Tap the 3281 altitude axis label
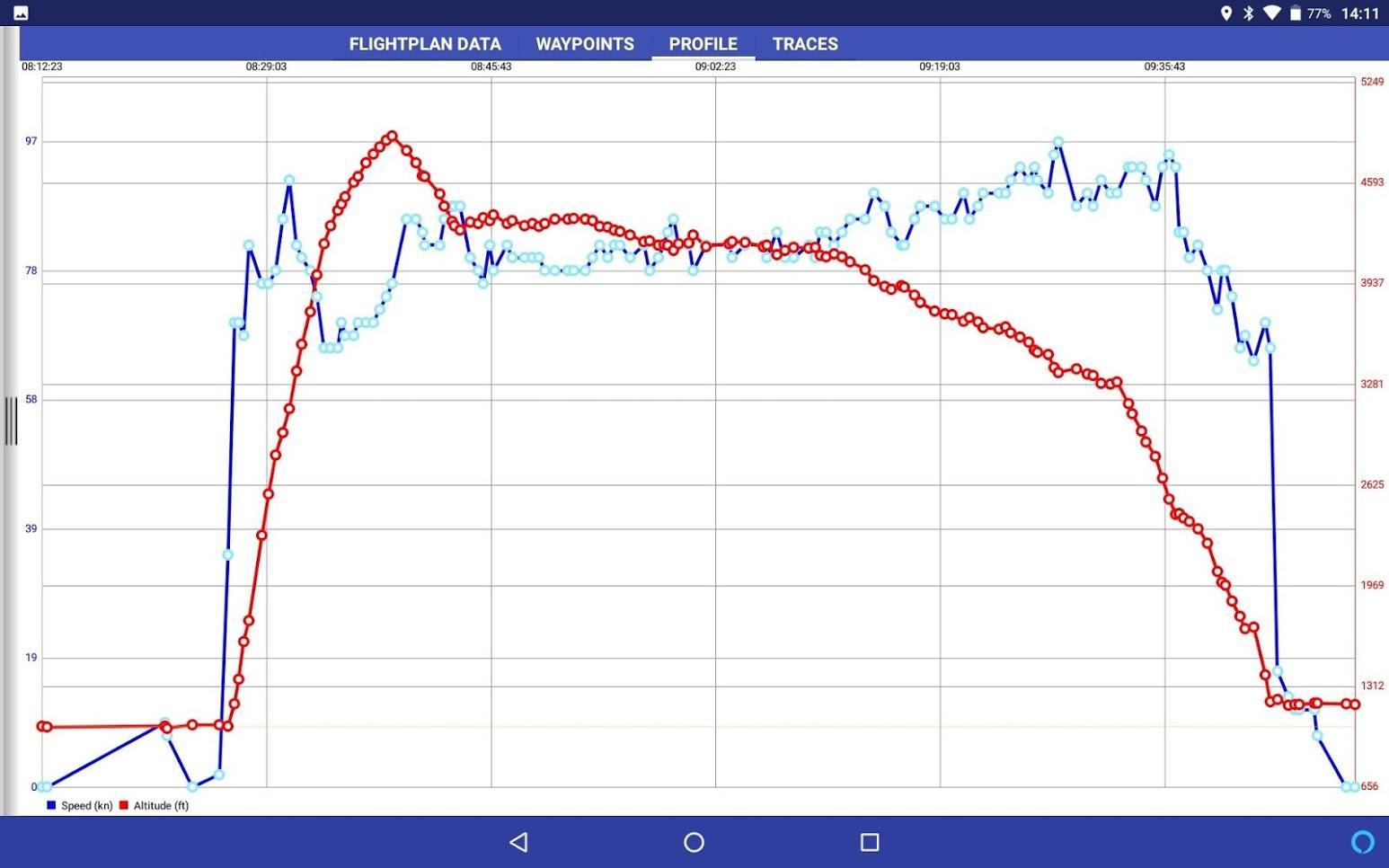 [1372, 384]
